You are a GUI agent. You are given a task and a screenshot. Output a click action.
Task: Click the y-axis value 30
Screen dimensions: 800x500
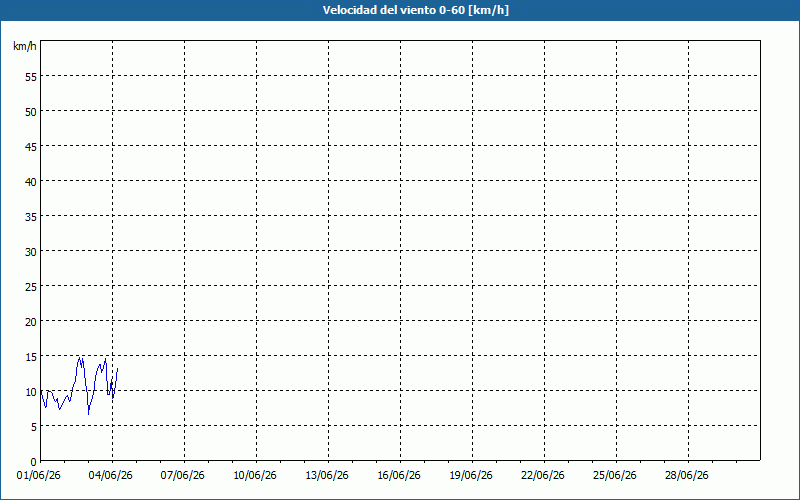[x=31, y=252]
